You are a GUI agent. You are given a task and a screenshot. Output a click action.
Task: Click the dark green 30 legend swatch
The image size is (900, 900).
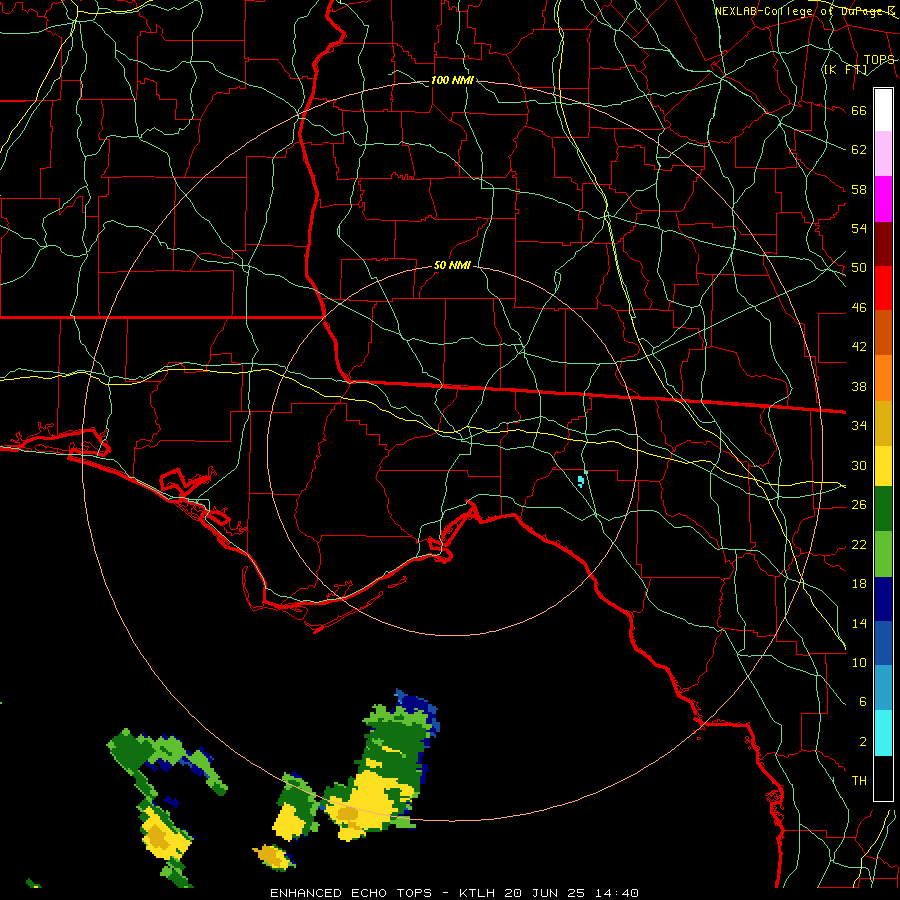coord(883,509)
